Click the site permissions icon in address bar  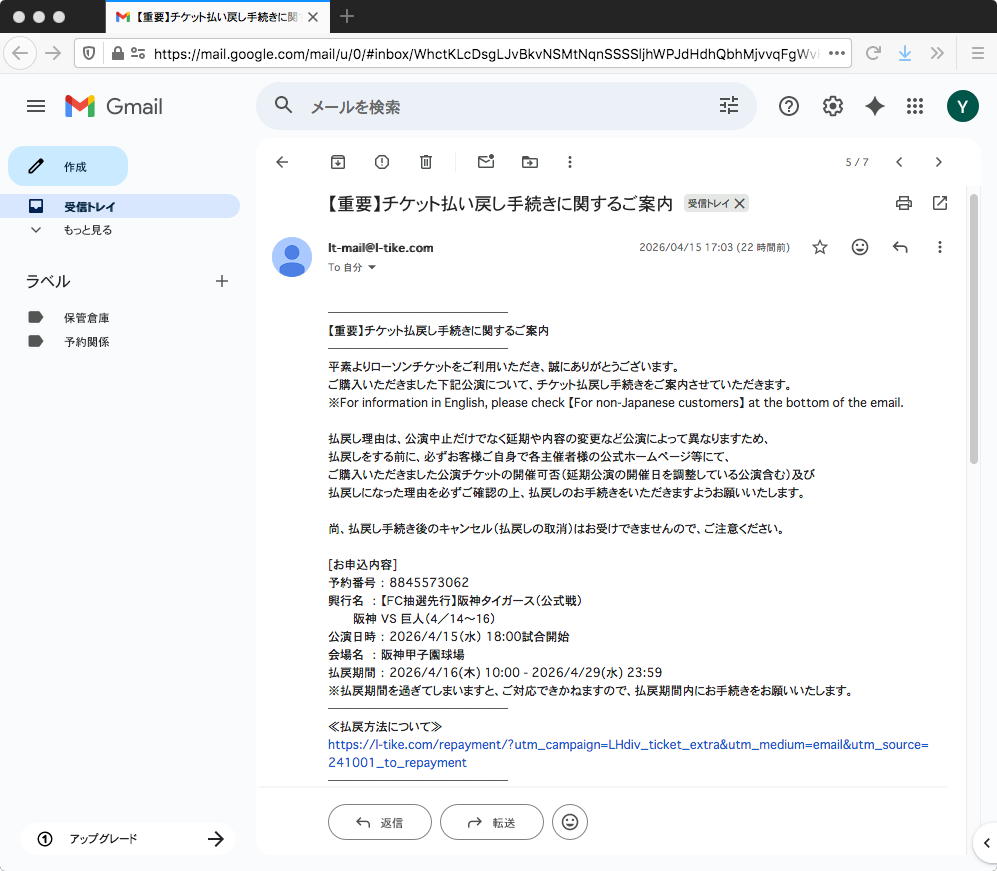coord(138,53)
